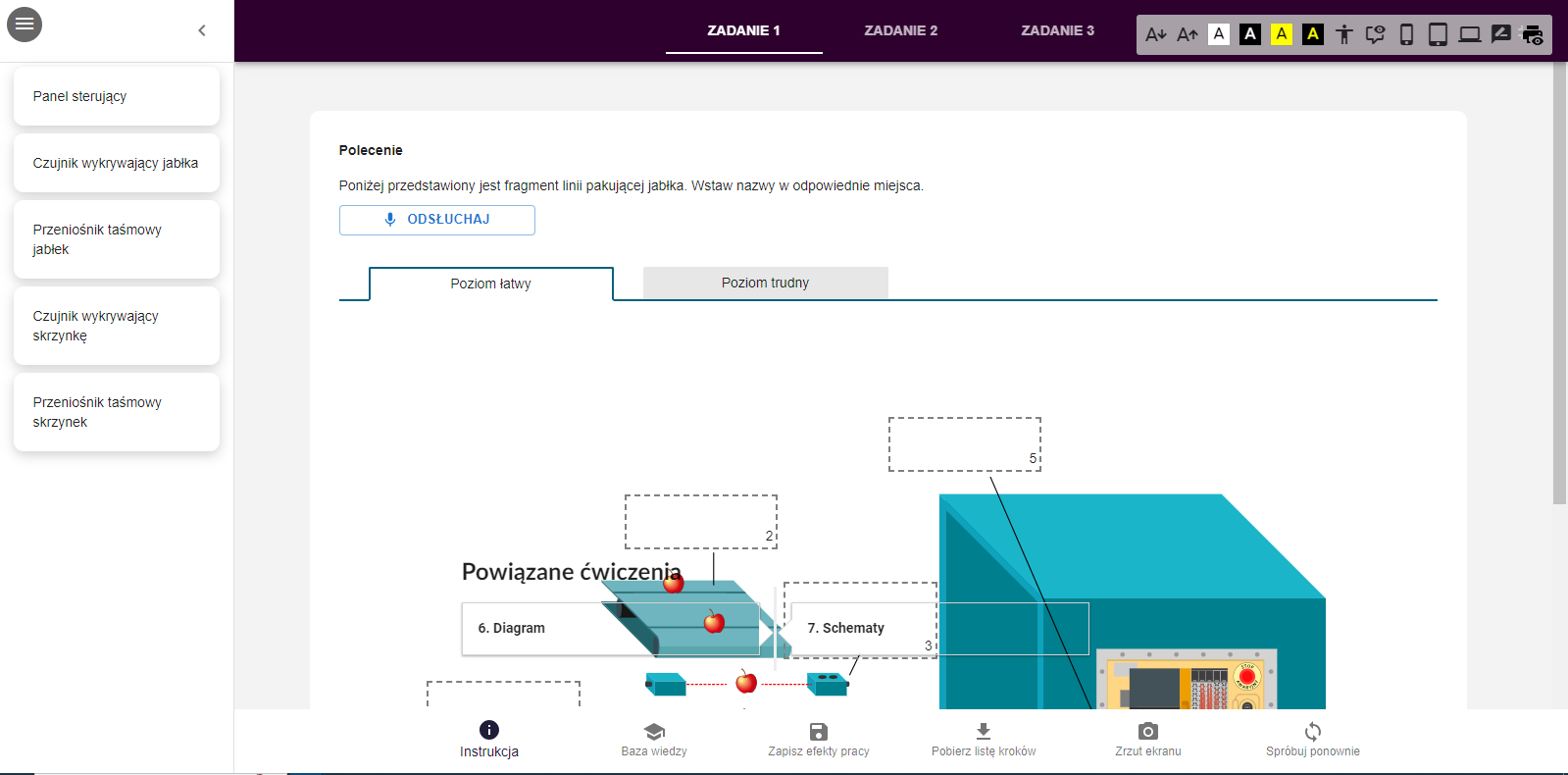The height and width of the screenshot is (775, 1568).
Task: Click Spróbuj ponownie to retry
Action: pos(1312,738)
